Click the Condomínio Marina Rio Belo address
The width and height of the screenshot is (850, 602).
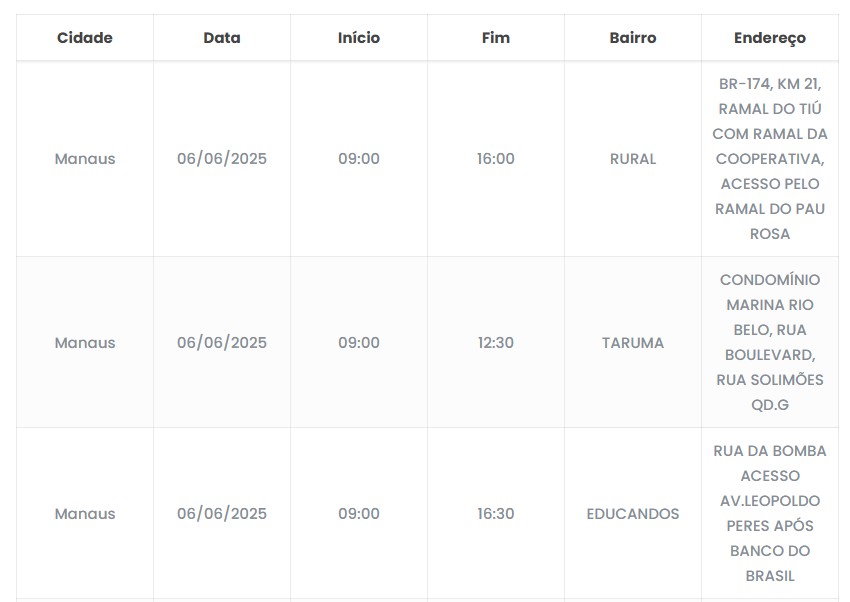(769, 343)
